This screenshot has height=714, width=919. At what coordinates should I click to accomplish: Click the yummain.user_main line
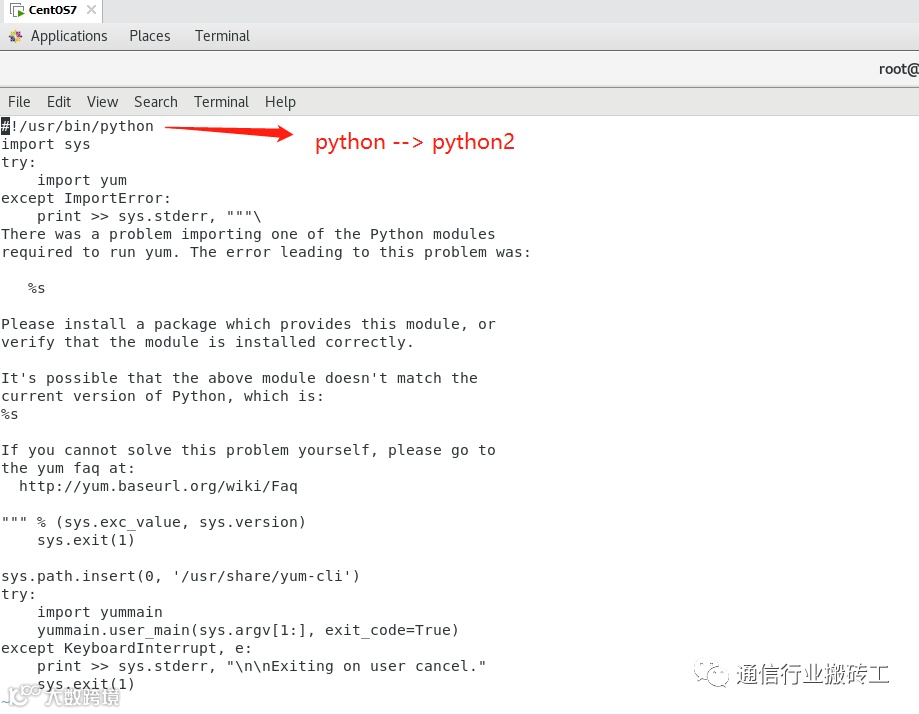tap(248, 630)
